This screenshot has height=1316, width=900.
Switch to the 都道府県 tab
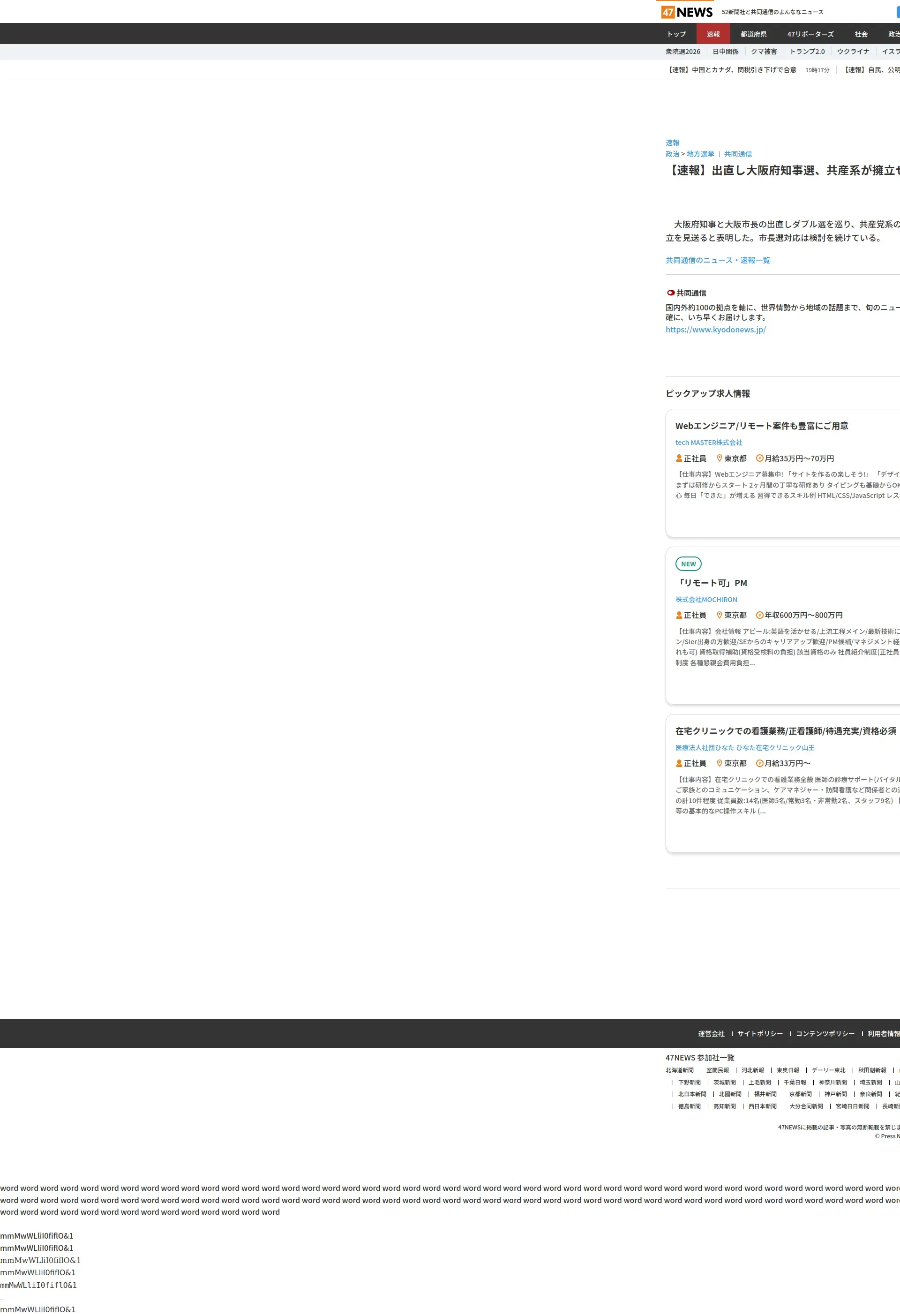point(753,34)
